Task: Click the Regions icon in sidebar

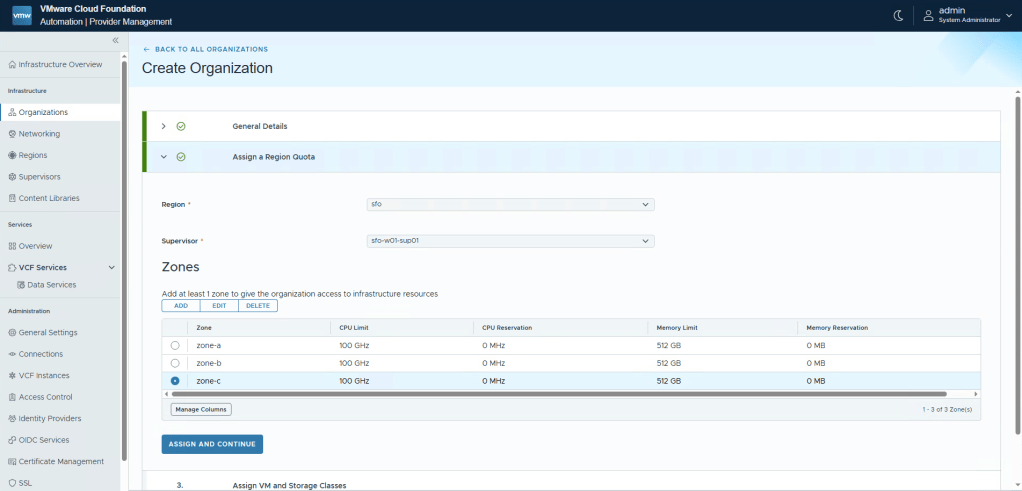Action: point(12,155)
